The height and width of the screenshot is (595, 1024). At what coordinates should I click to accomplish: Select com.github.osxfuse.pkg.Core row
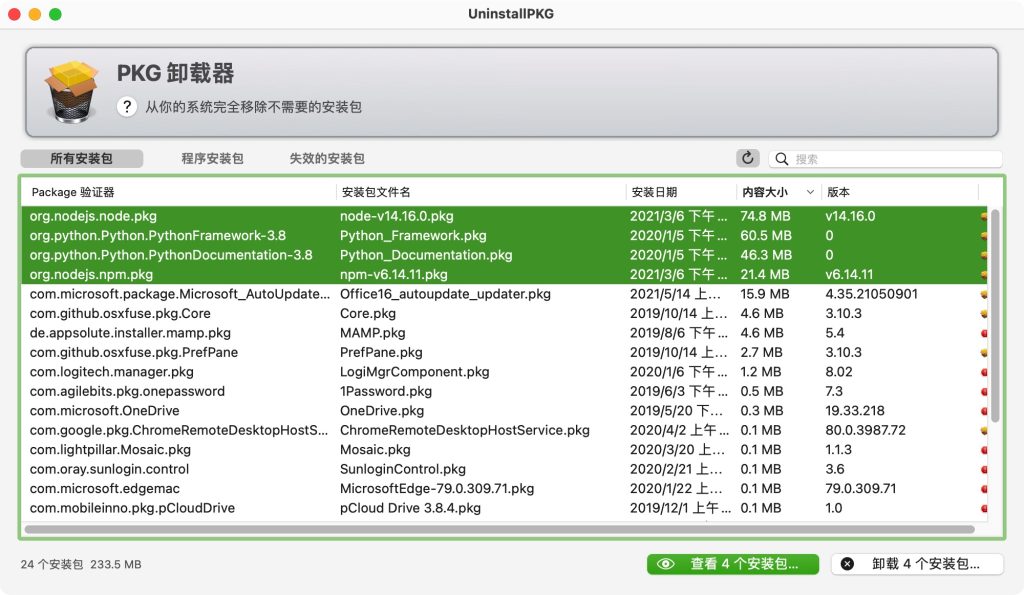click(504, 314)
